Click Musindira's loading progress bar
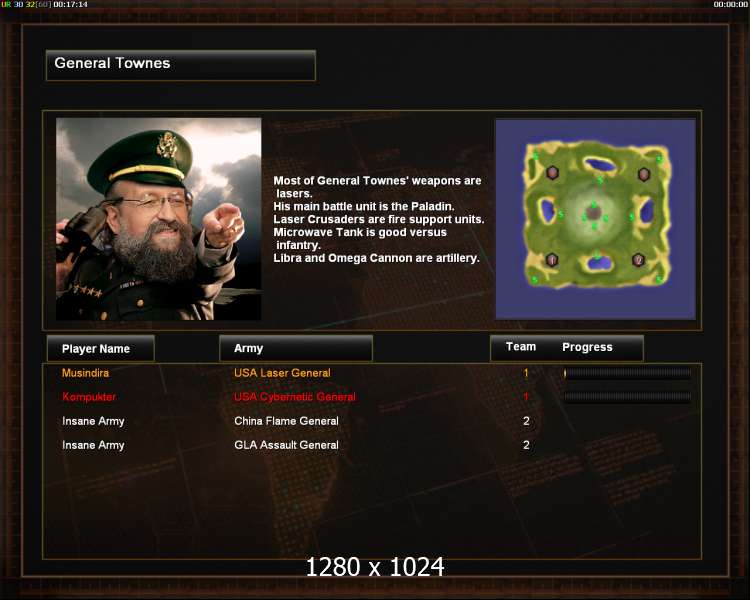Screen dimensions: 750x600 627,373
